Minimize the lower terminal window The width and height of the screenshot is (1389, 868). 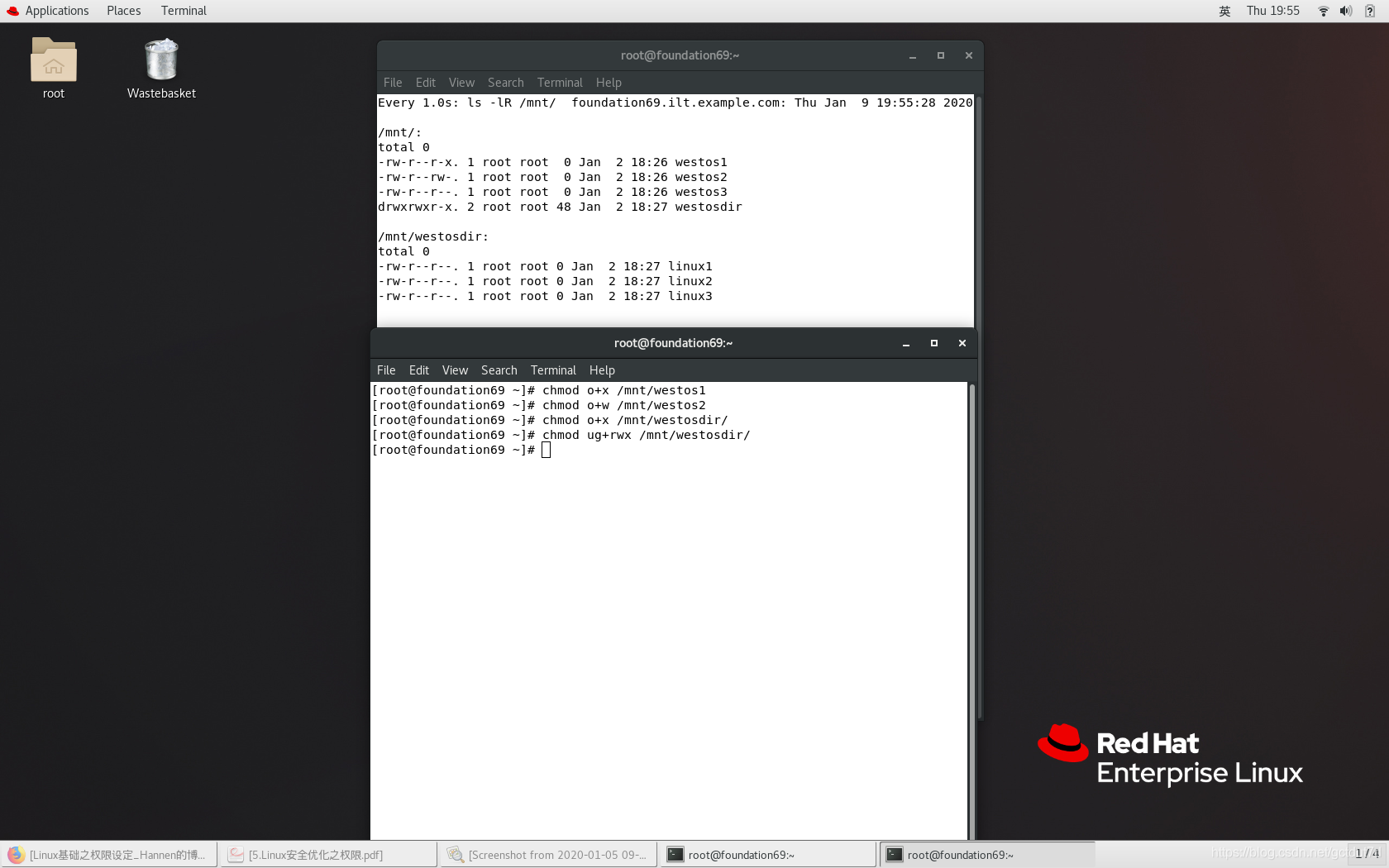point(906,344)
